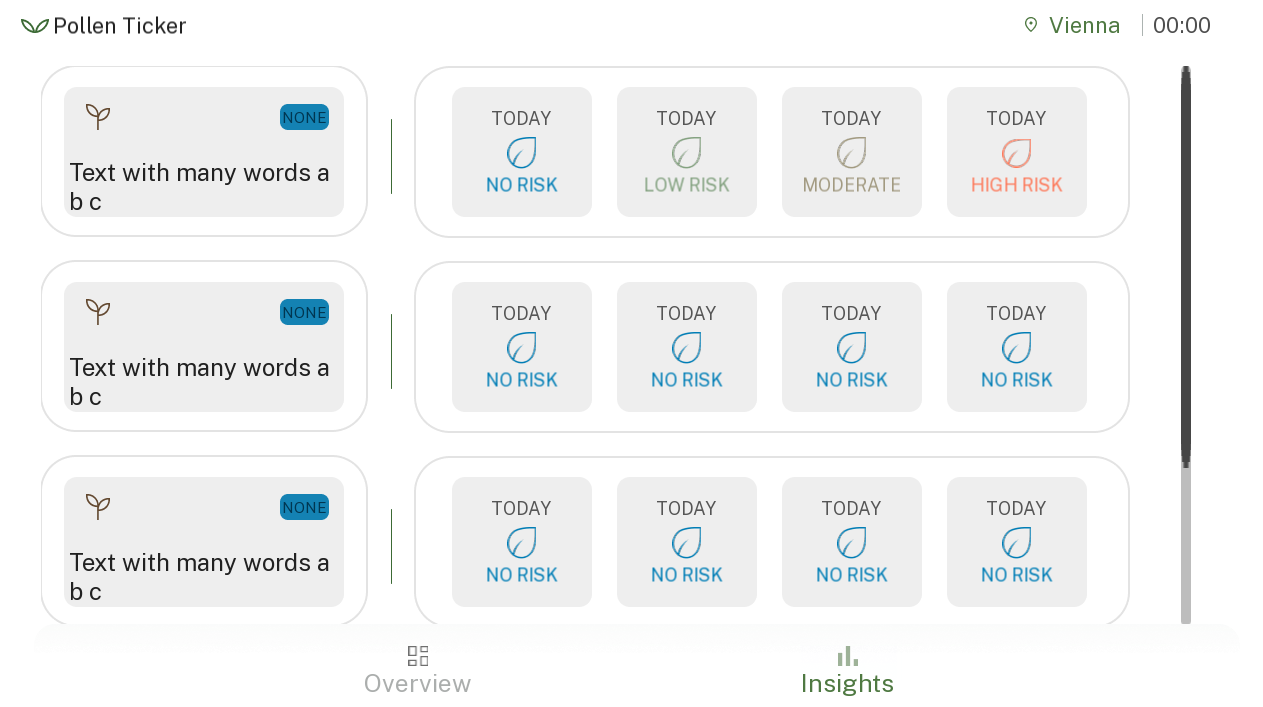Open the HIGH RISK today tile
Image resolution: width=1263 pixels, height=707 pixels.
1017,152
